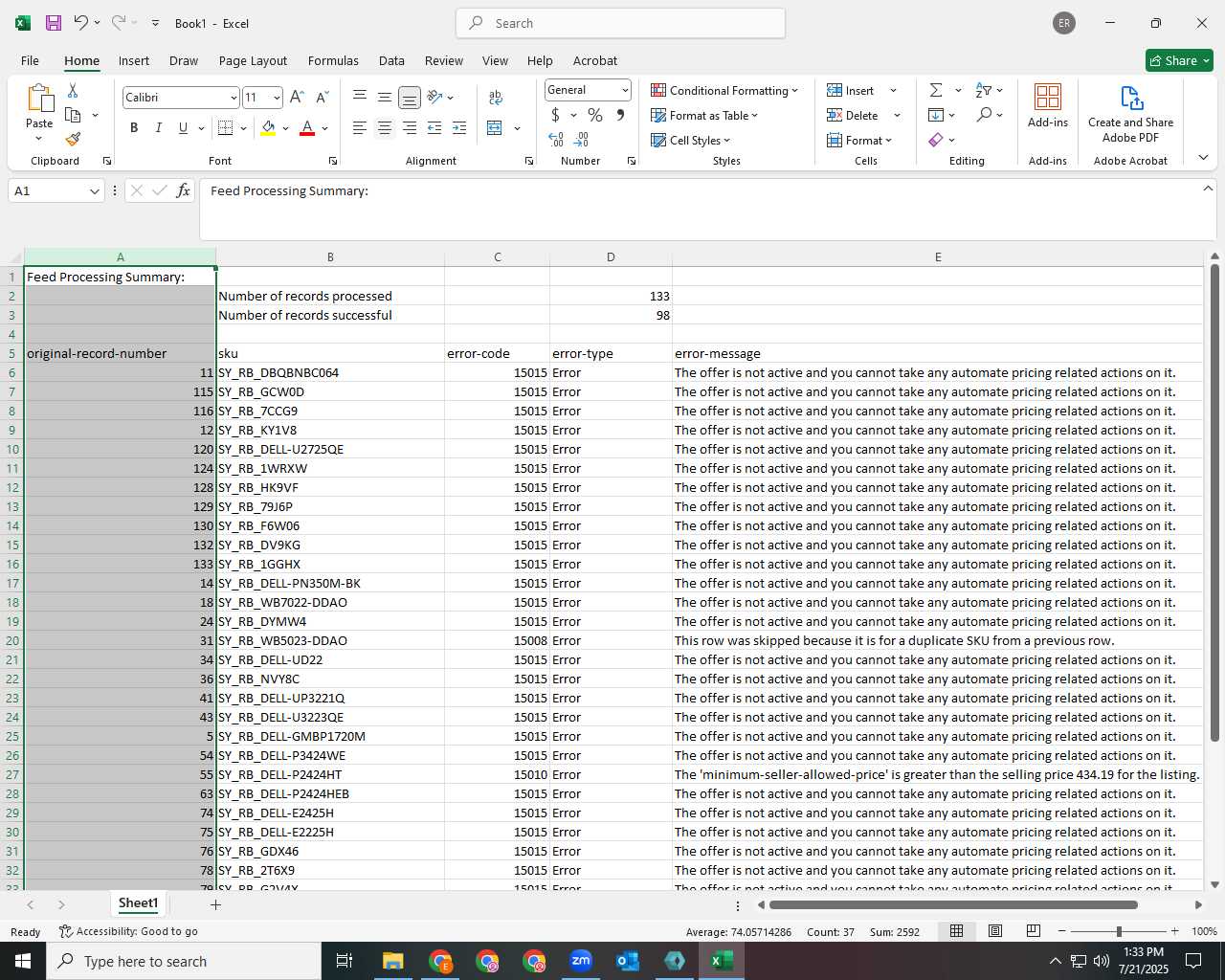1225x980 pixels.
Task: Switch to the Insert tab
Action: [134, 60]
